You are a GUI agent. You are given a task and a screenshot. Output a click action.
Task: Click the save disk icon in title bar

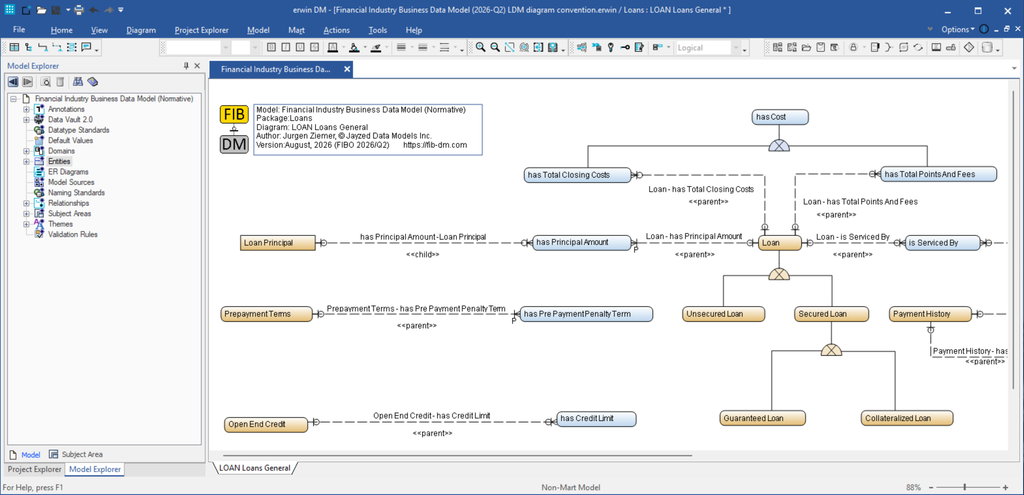56,10
